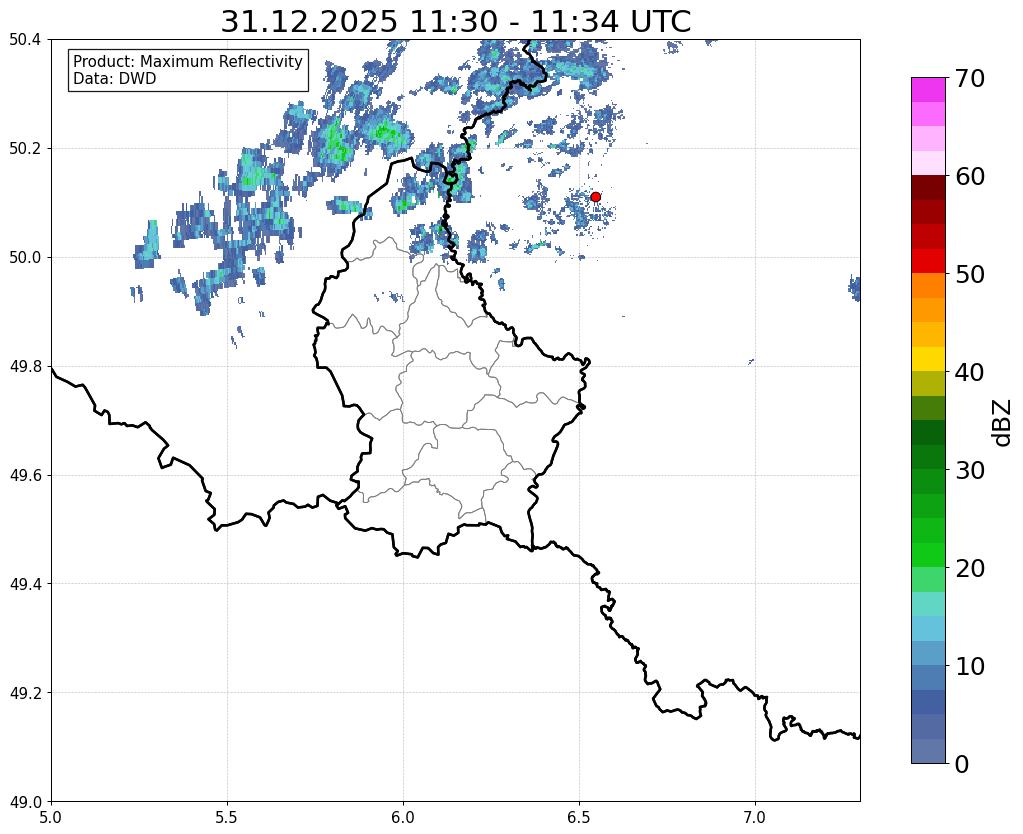The height and width of the screenshot is (834, 1023).
Task: Click the 49.0 latitude tick label
Action: tap(25, 802)
